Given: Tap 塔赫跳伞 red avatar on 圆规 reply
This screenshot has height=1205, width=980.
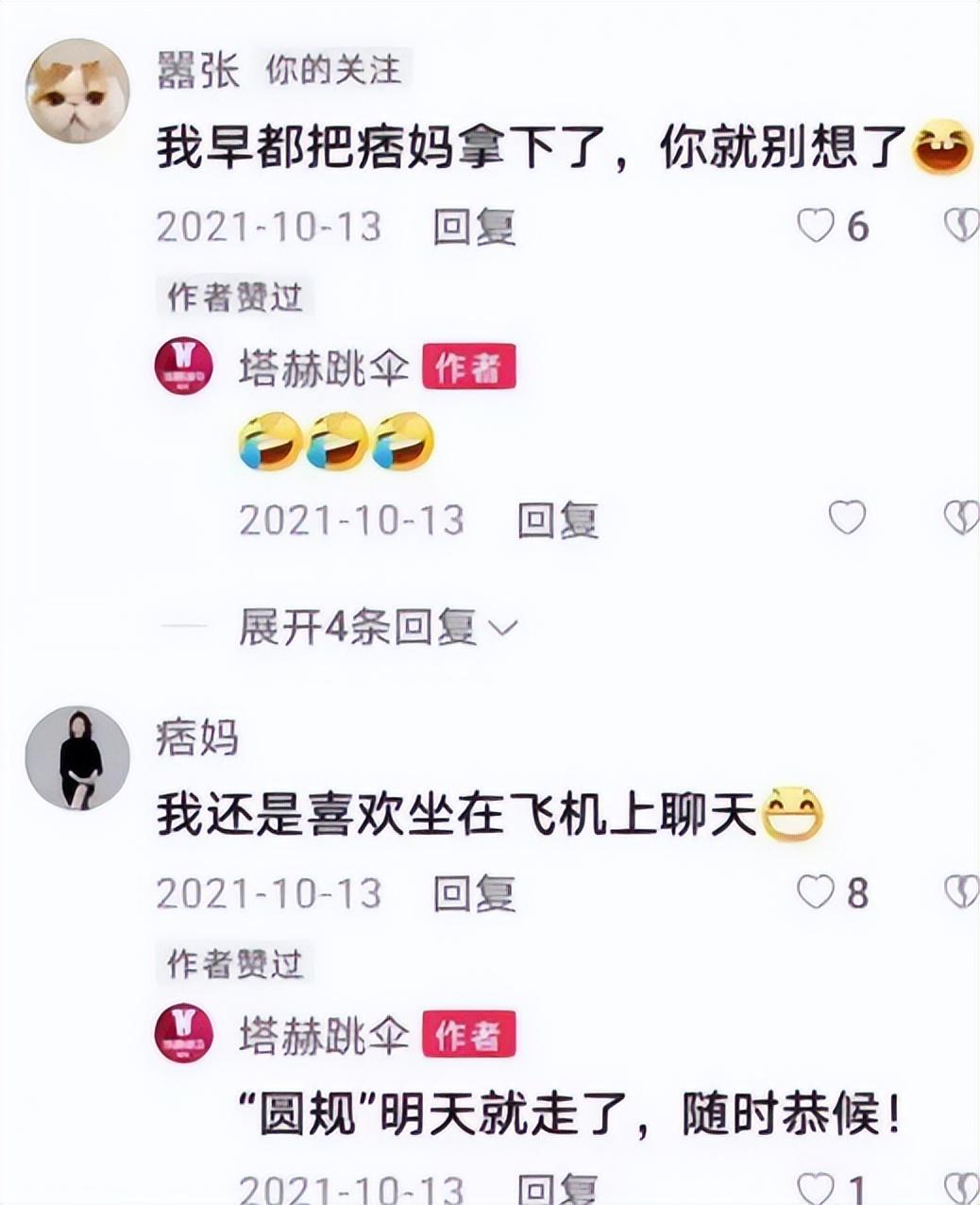Looking at the screenshot, I should pyautogui.click(x=184, y=1033).
